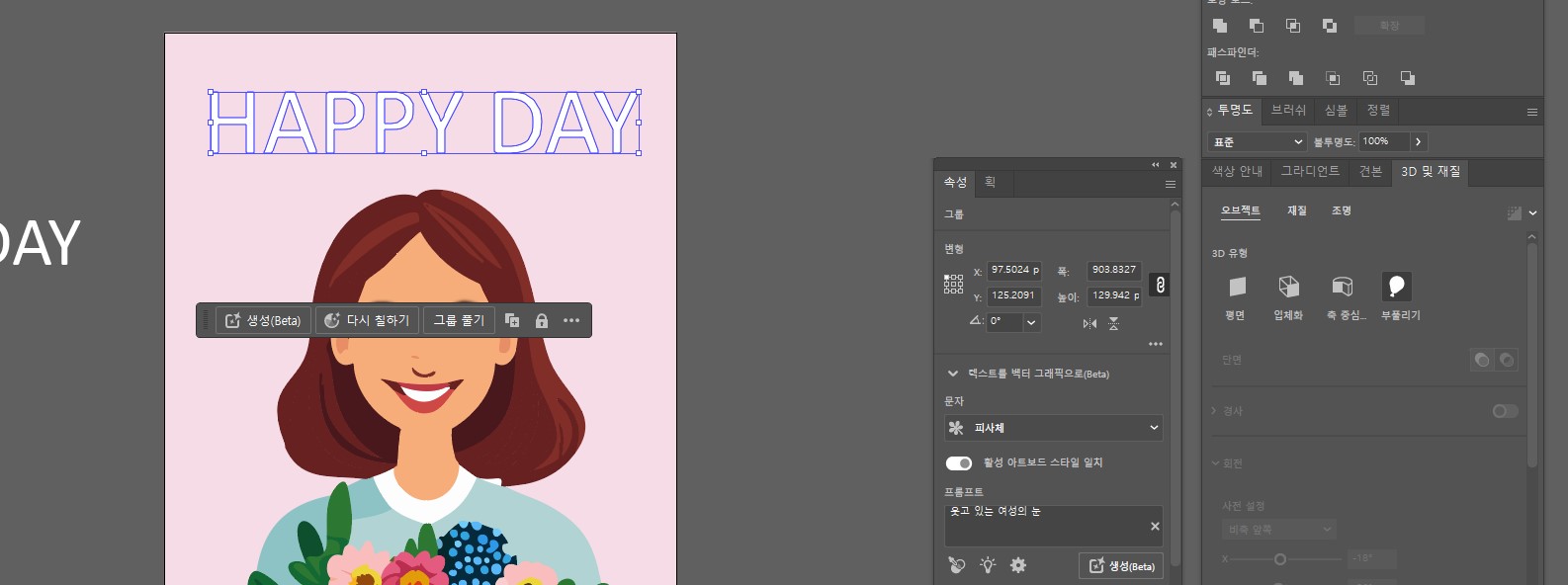Open the gear settings icon below prompt
The image size is (1568, 585).
coord(1018,565)
